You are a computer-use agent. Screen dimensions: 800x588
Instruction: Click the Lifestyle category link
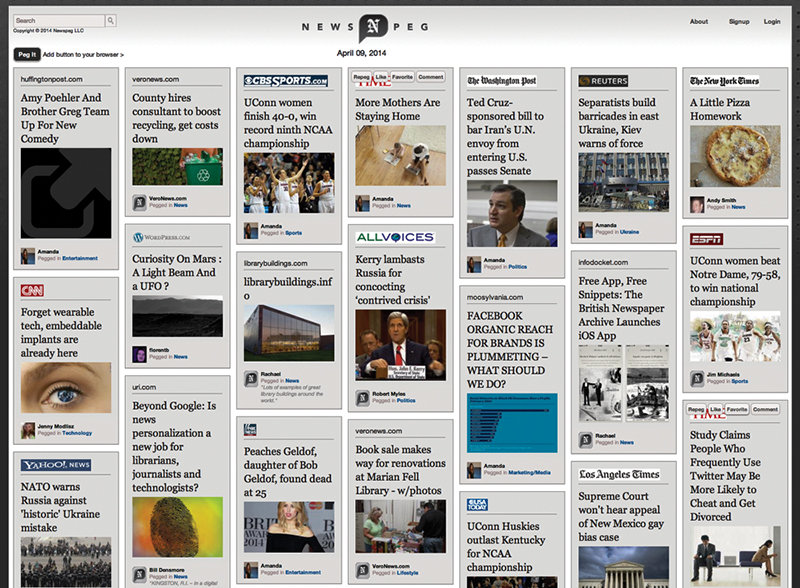pos(407,573)
